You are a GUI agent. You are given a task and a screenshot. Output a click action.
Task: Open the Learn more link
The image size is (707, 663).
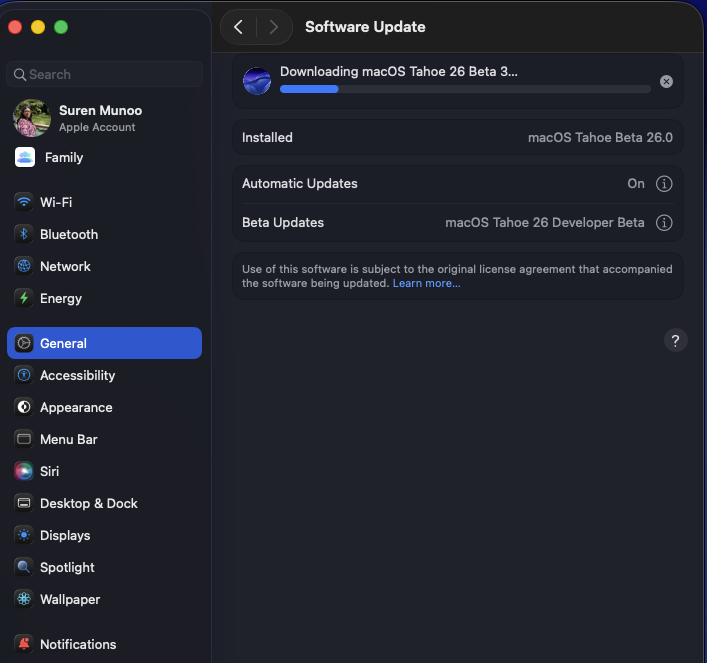click(x=427, y=283)
